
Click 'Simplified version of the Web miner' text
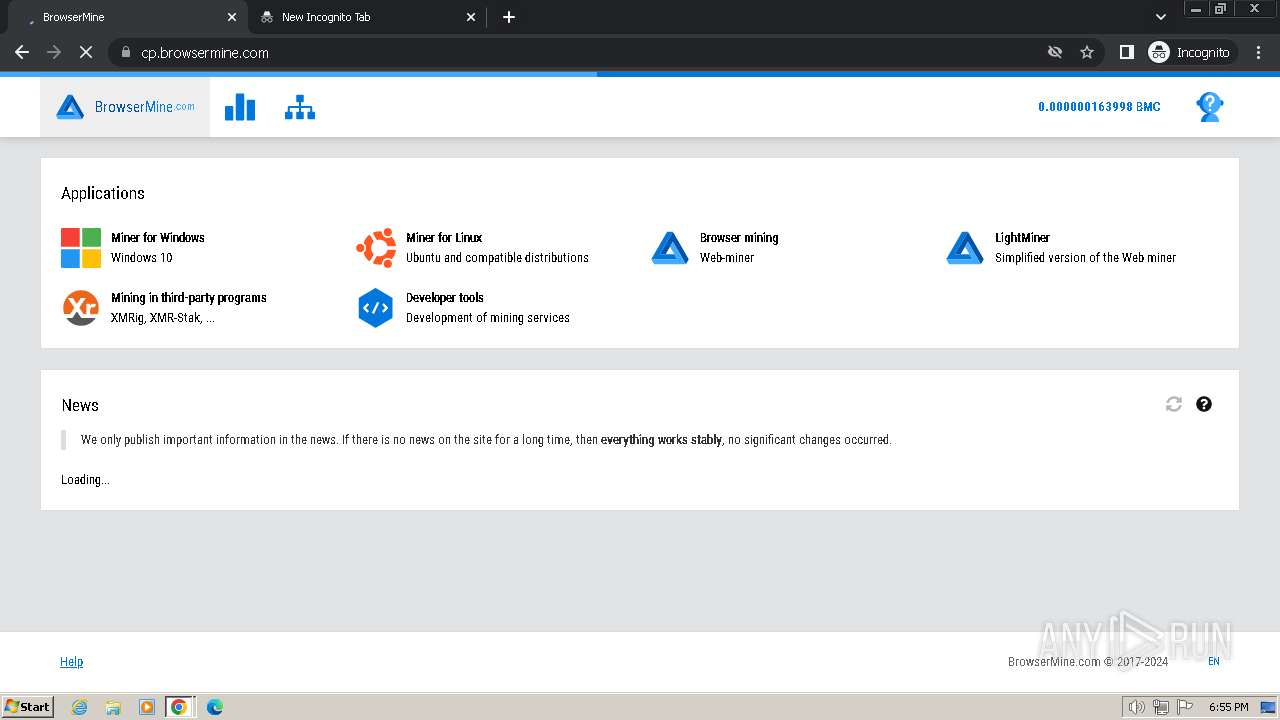pos(1085,258)
